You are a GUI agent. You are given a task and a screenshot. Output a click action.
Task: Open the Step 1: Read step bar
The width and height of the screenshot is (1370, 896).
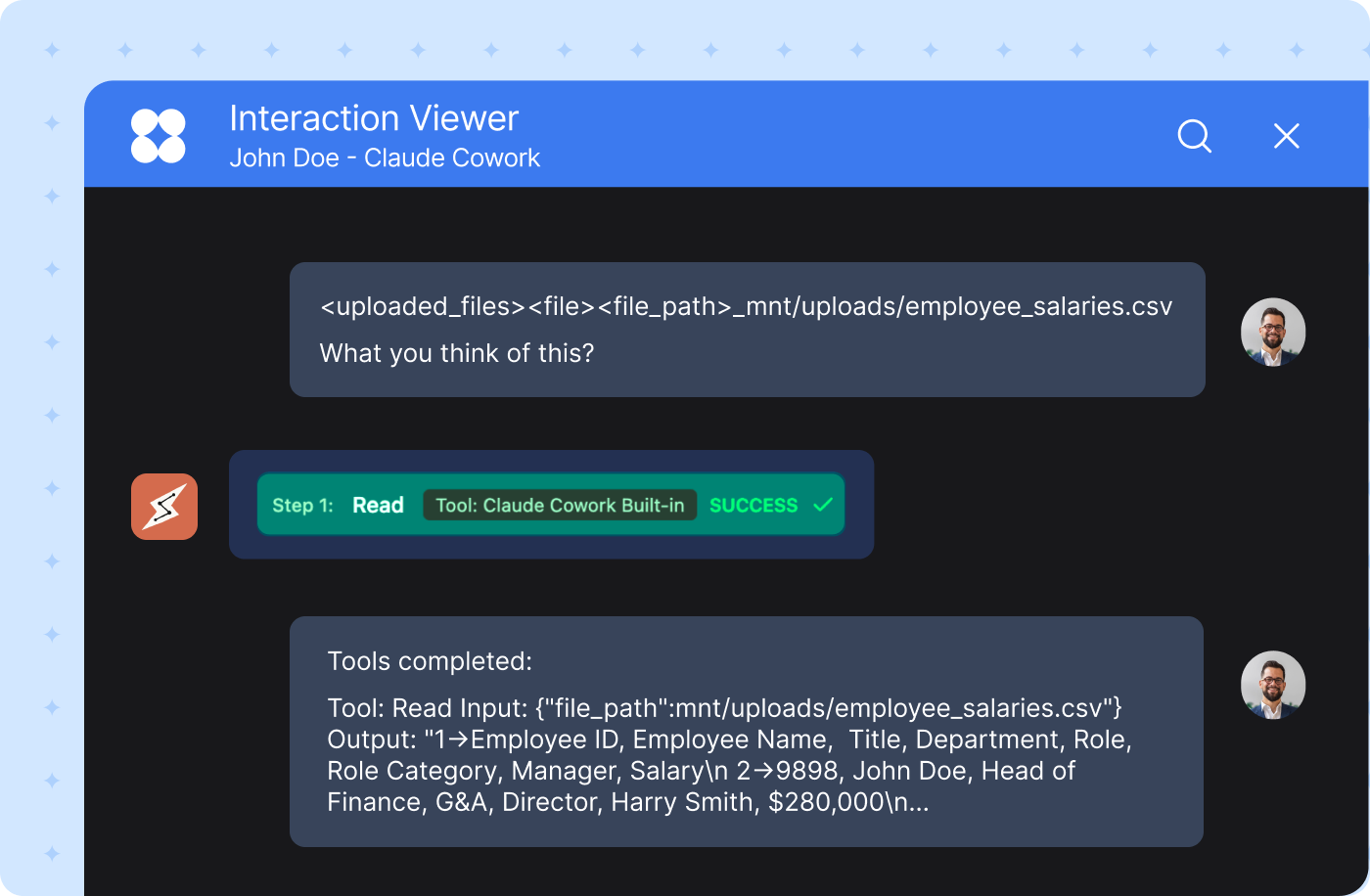[551, 505]
